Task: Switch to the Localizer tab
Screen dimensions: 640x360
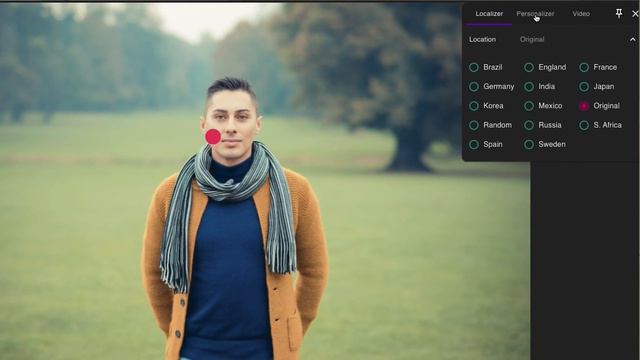Action: pos(489,14)
